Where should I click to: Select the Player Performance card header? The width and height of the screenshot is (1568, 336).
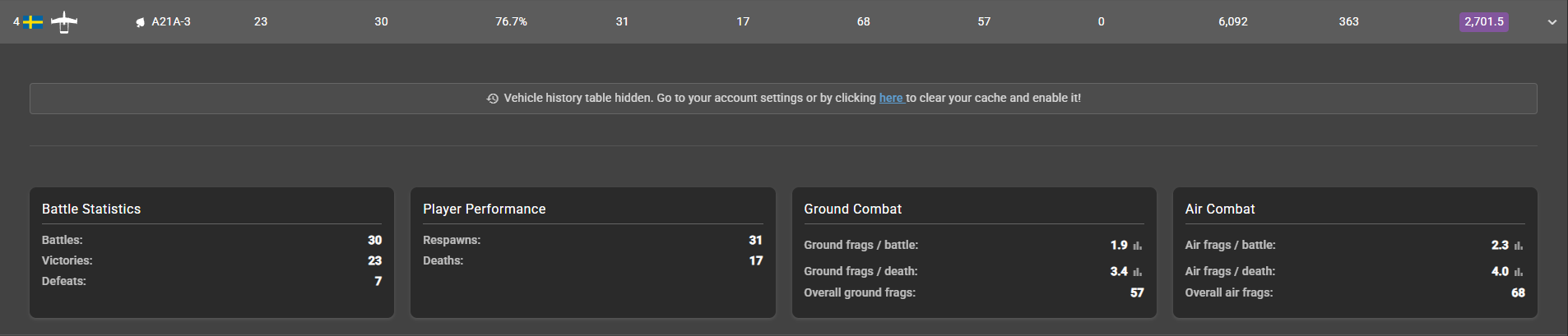click(484, 209)
